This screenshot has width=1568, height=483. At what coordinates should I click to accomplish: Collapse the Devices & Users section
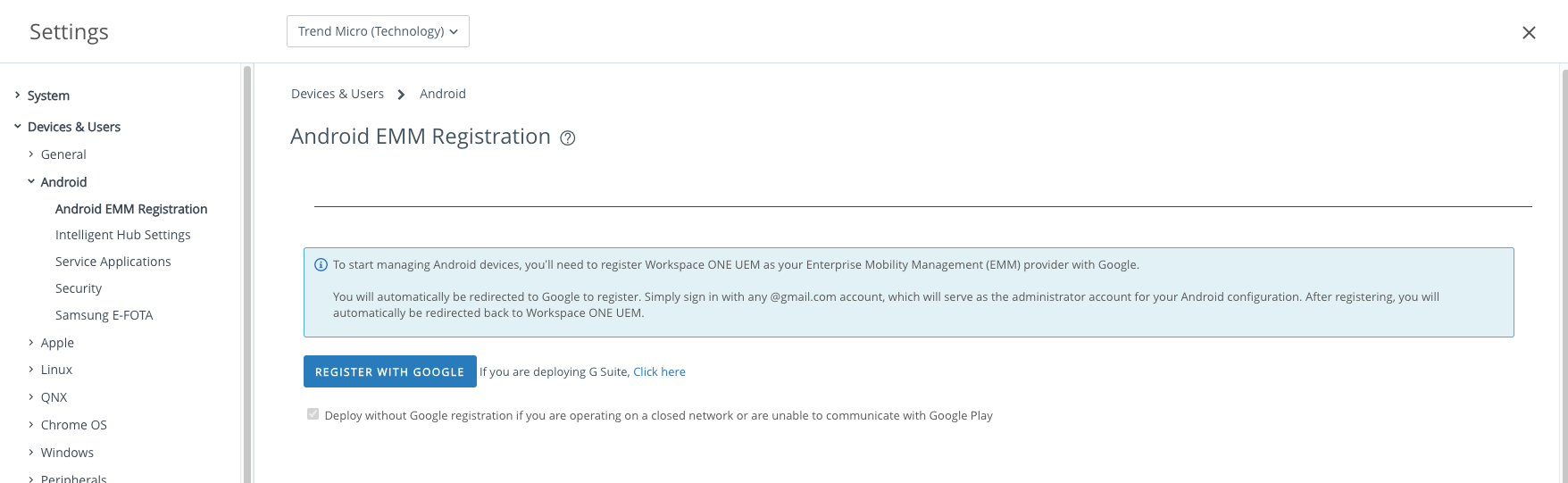17,127
